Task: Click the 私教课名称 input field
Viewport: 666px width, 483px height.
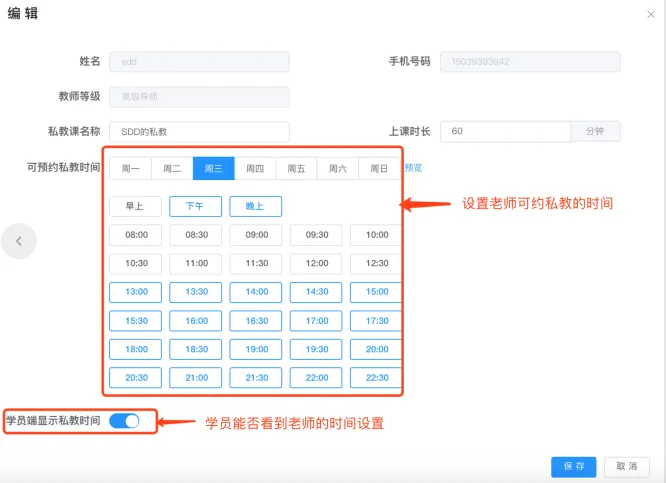Action: 199,132
